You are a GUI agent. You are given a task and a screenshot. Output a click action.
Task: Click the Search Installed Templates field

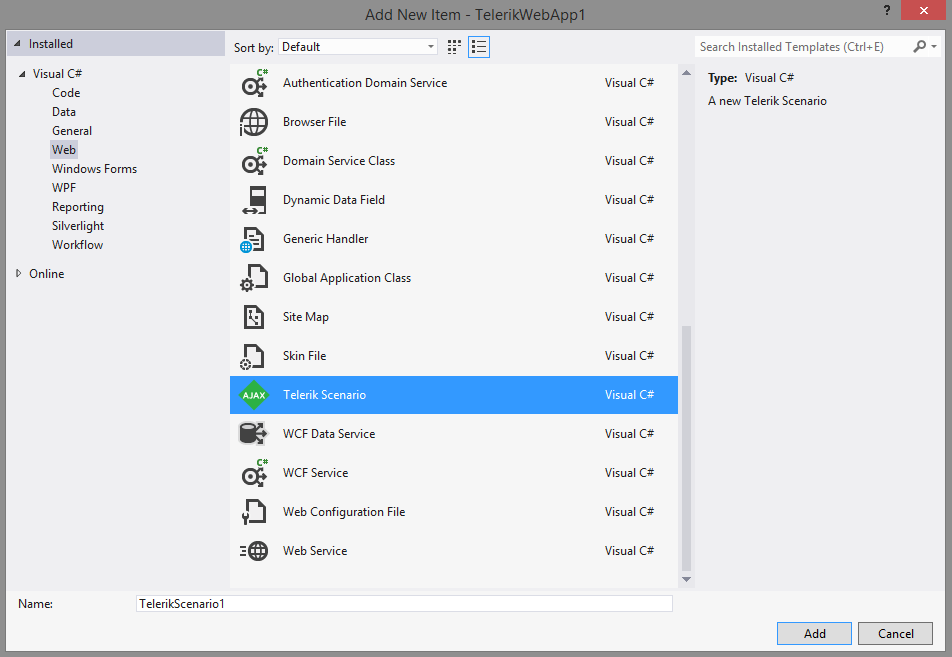803,47
